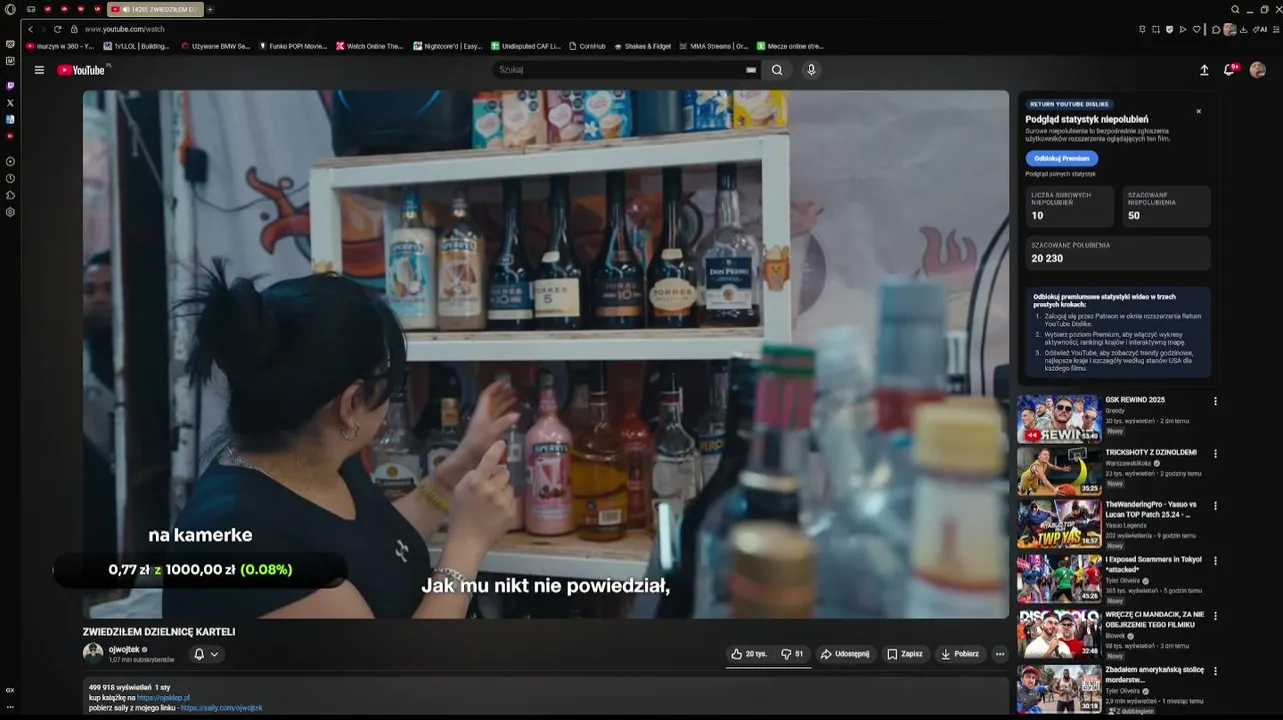Open the YouTube upload/create icon
The height and width of the screenshot is (720, 1283).
(x=1204, y=70)
